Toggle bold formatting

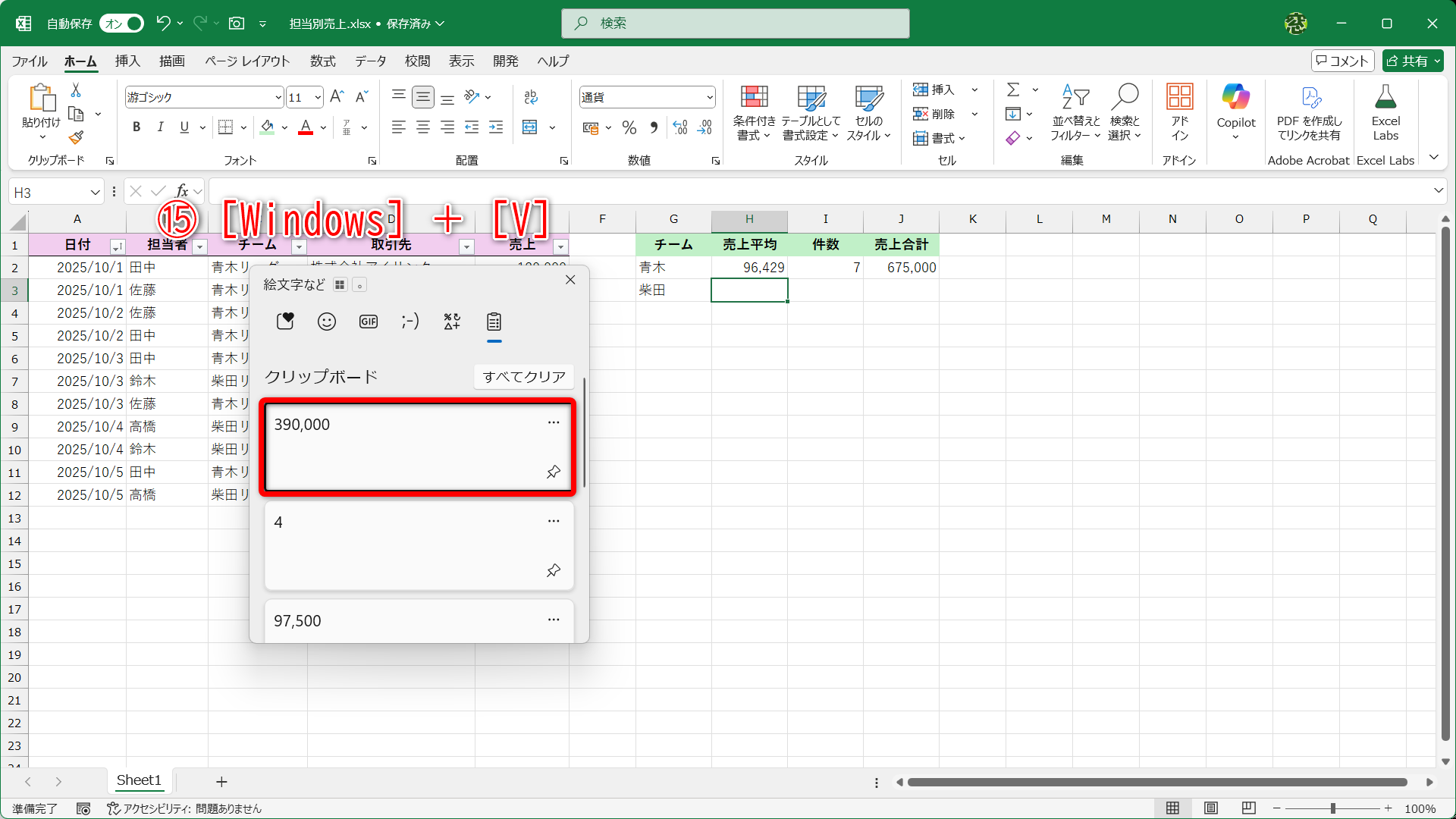pos(136,127)
